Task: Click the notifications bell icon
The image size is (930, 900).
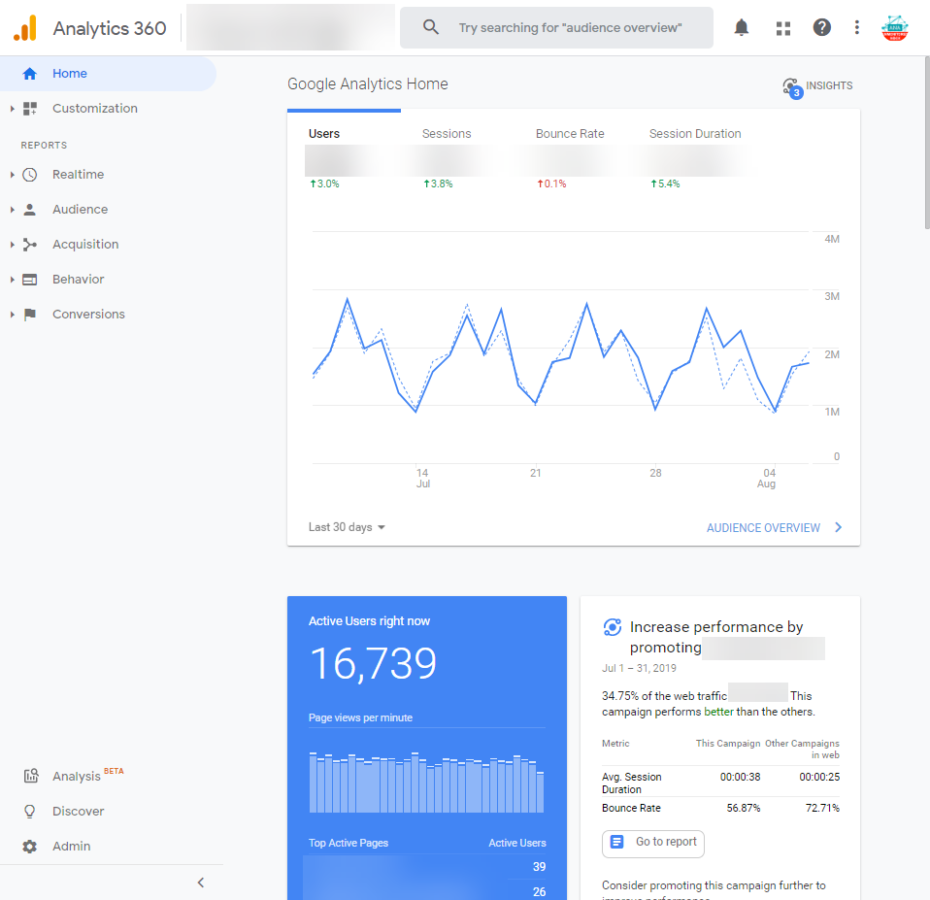Action: (741, 28)
